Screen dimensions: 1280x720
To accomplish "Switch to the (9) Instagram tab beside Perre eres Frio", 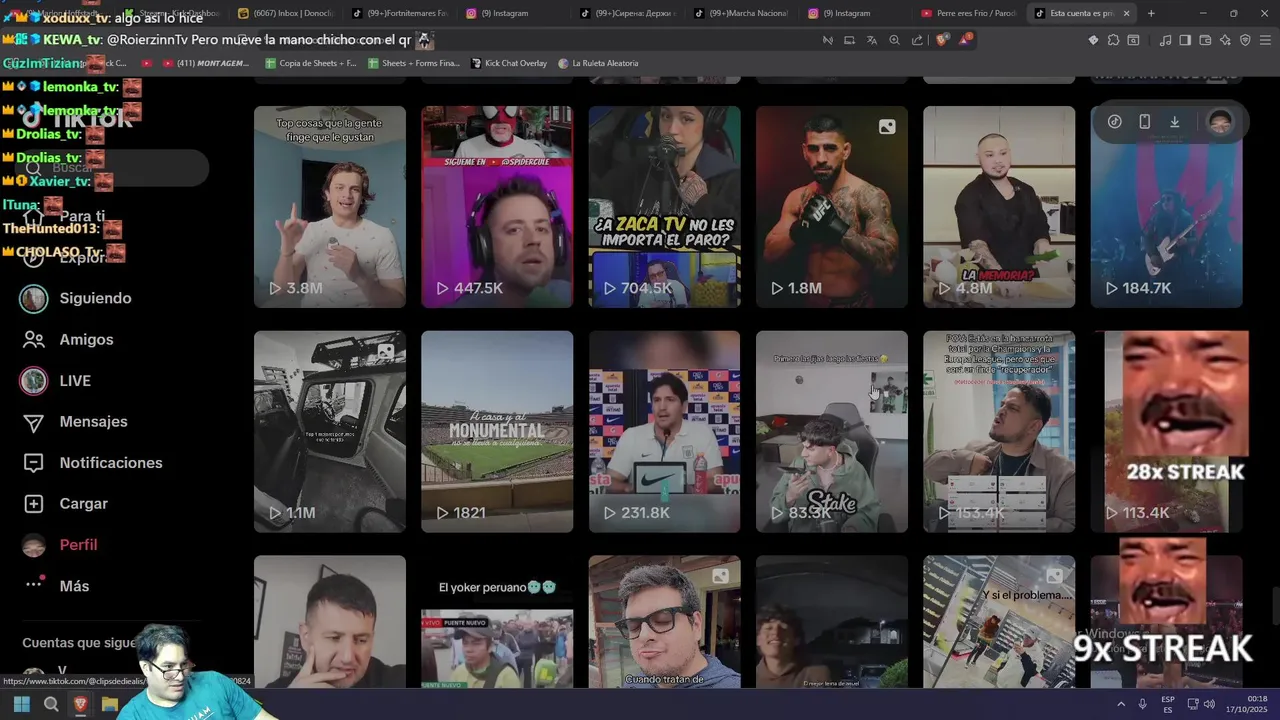I will click(856, 13).
